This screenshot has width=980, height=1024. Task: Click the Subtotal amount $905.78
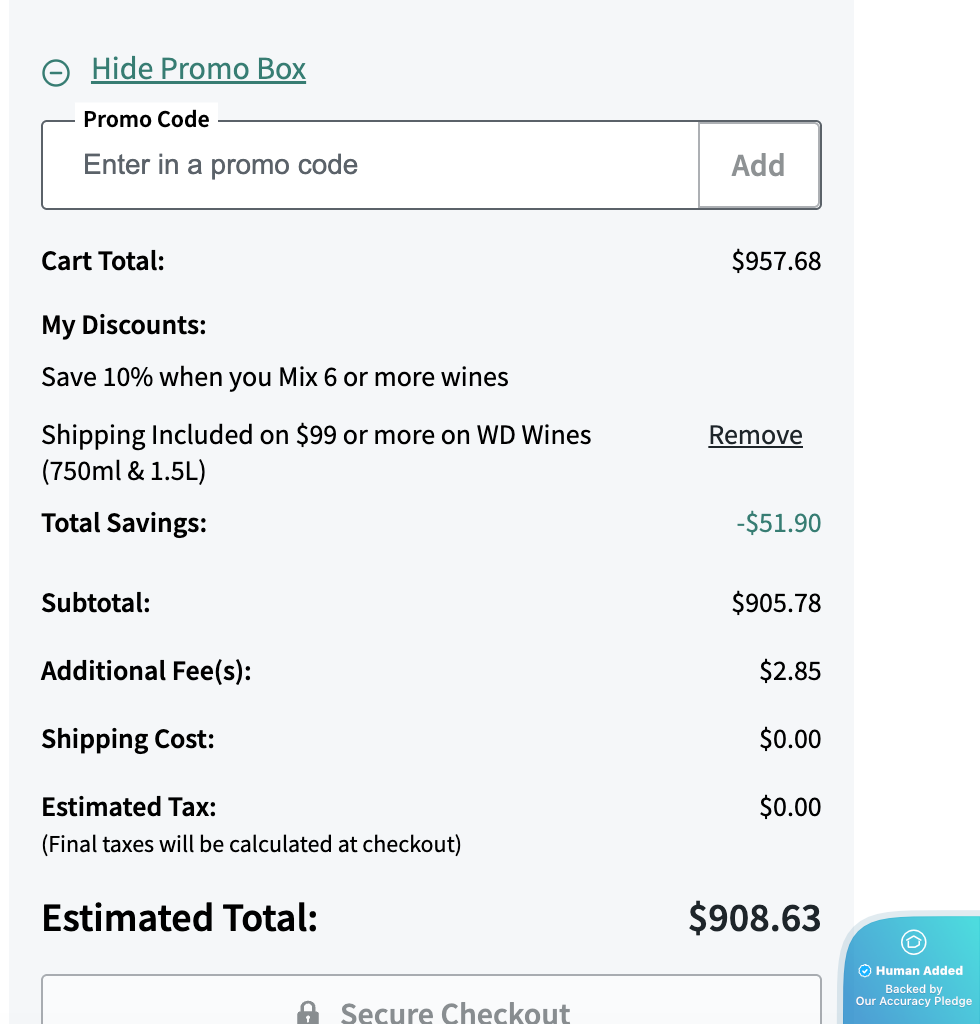coord(776,603)
